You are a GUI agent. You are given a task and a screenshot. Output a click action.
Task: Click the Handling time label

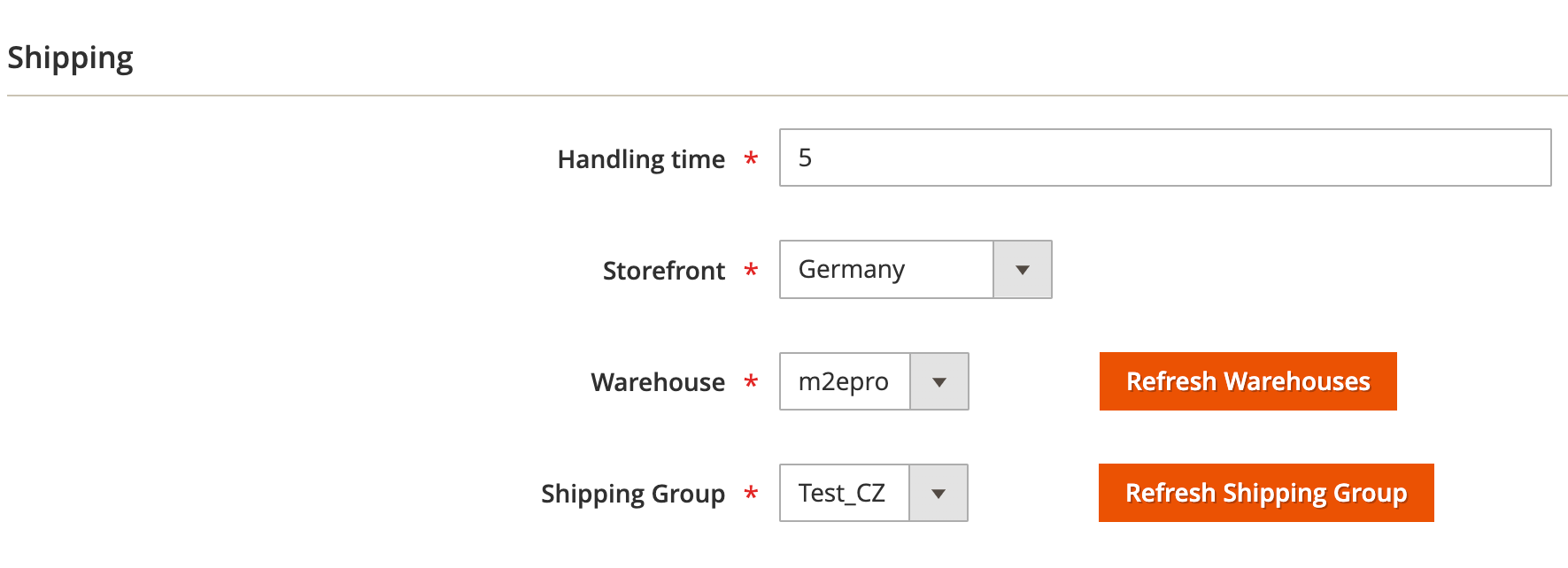tap(641, 159)
